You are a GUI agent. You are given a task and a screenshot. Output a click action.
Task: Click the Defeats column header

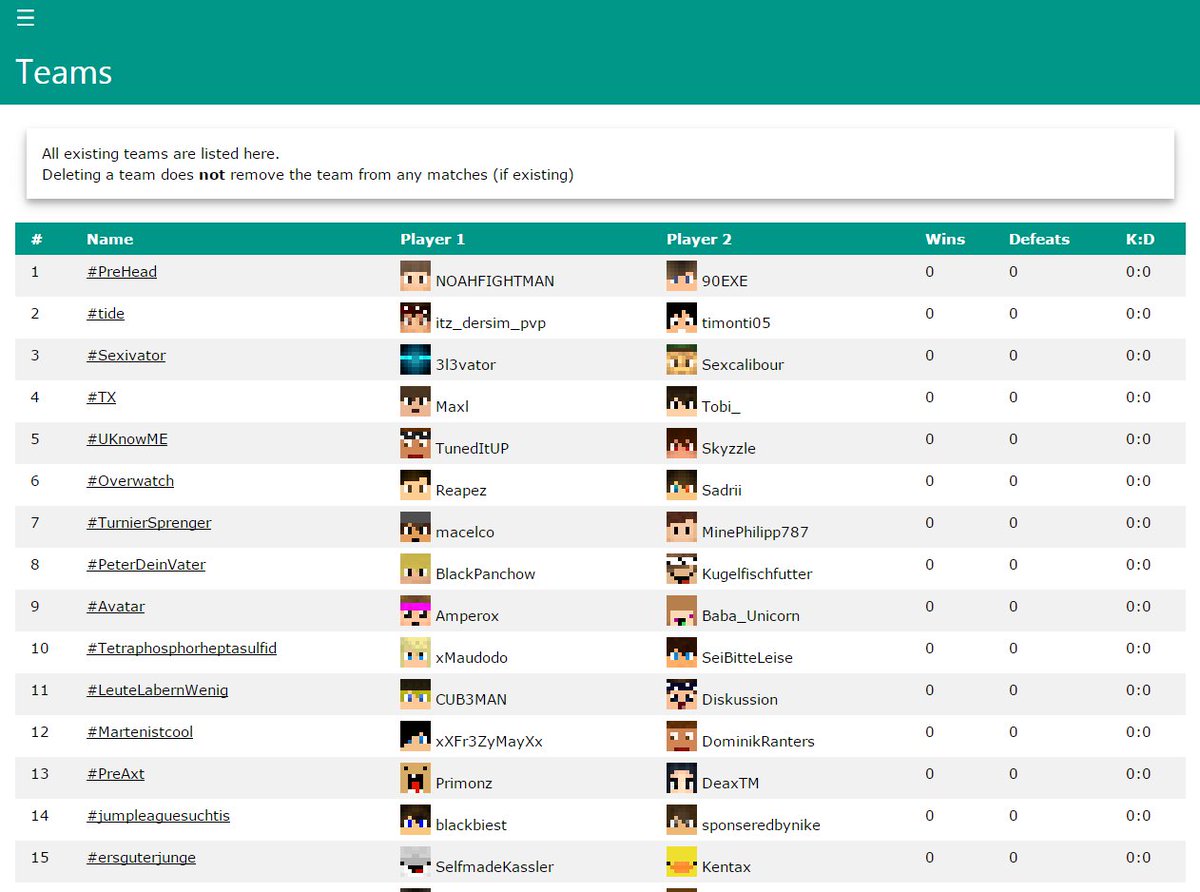click(1039, 240)
